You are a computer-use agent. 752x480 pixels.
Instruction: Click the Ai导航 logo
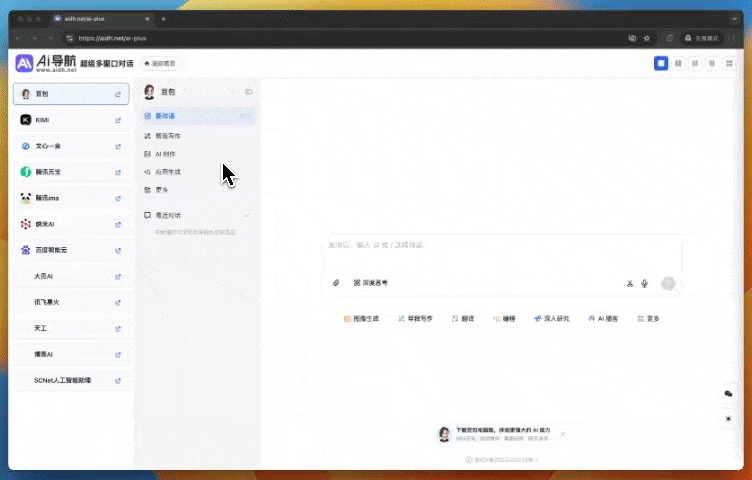(46, 63)
